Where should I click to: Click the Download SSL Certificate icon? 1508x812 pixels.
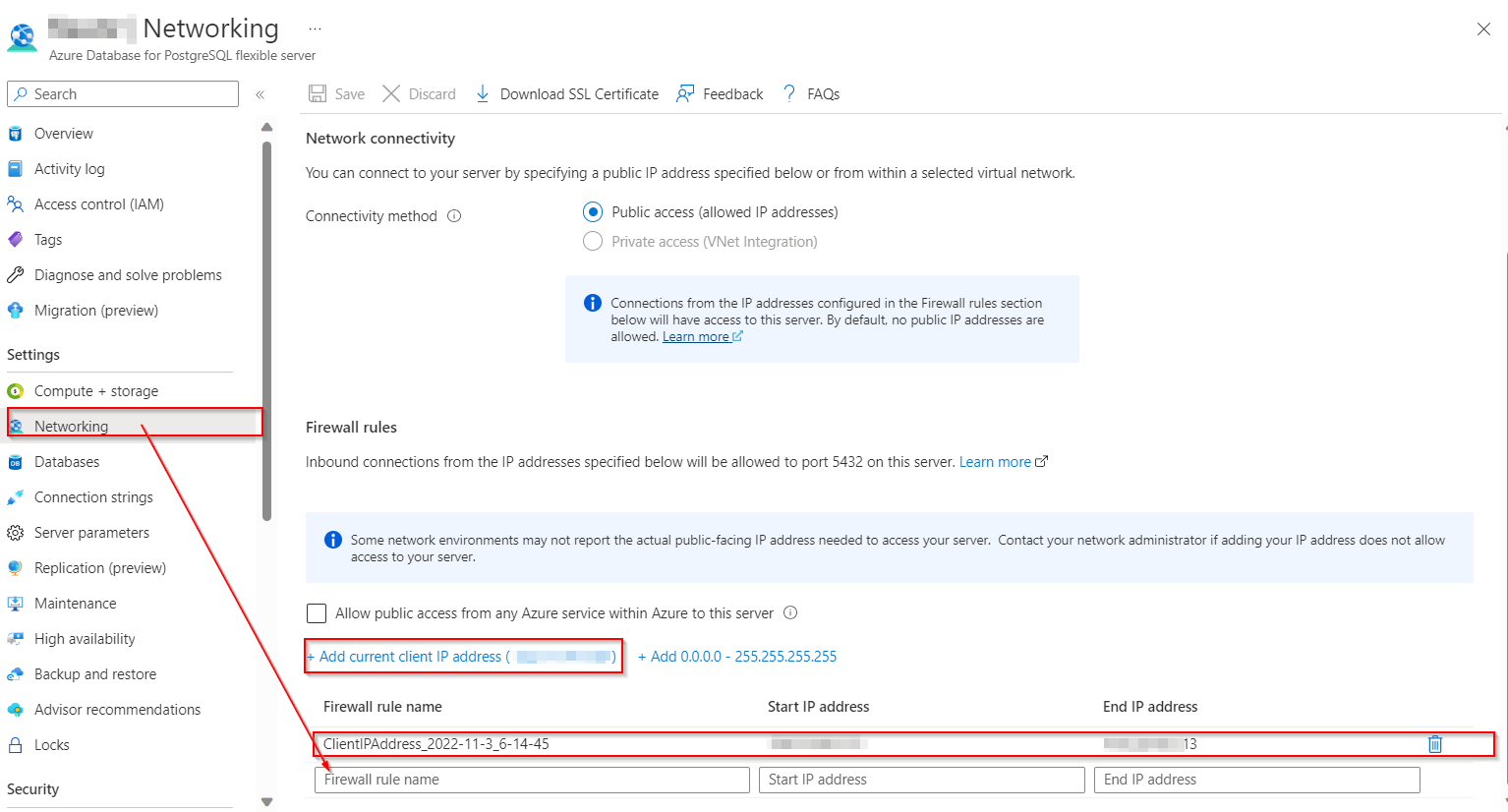(x=483, y=94)
